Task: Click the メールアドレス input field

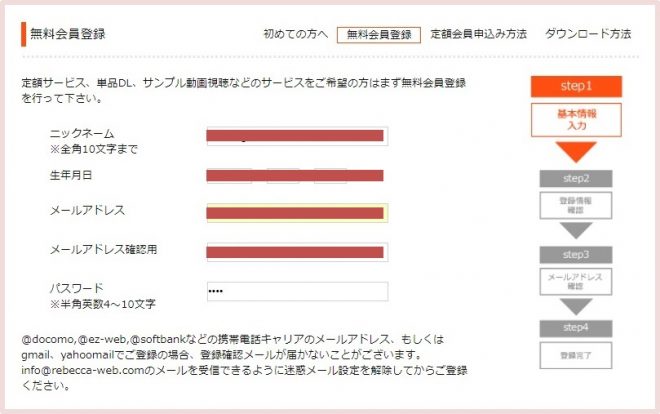Action: (x=296, y=212)
